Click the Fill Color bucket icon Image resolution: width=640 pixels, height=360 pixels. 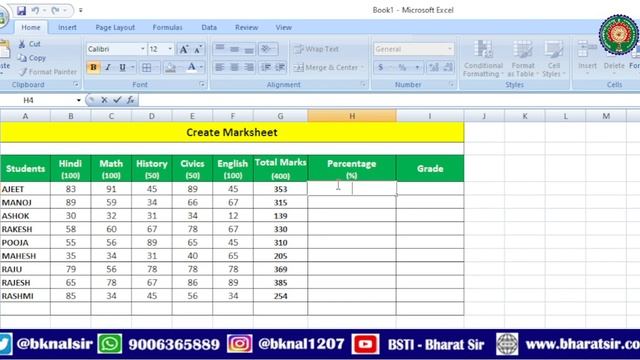[171, 67]
